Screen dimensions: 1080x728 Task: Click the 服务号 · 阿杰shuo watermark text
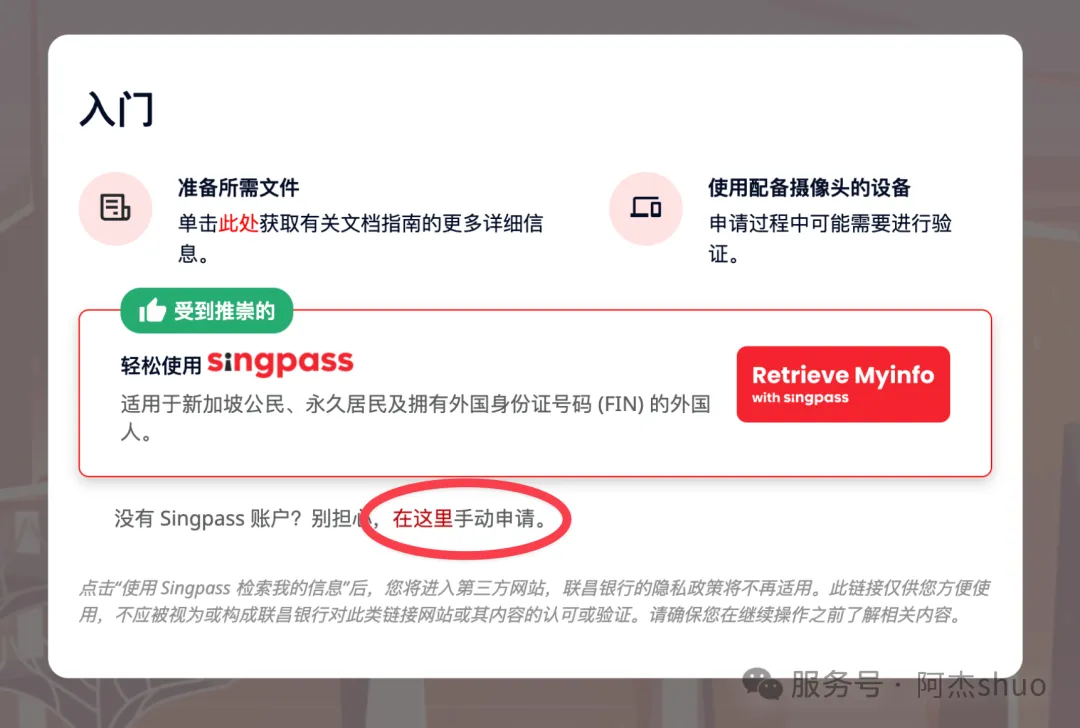(918, 685)
